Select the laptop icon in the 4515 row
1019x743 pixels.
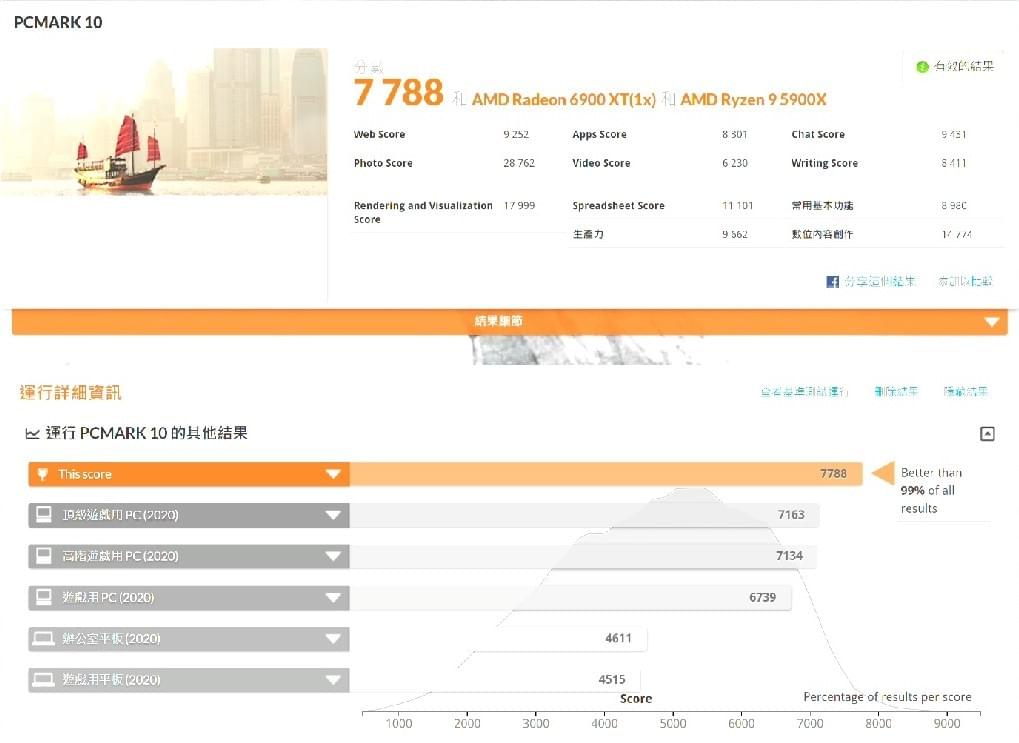point(44,679)
